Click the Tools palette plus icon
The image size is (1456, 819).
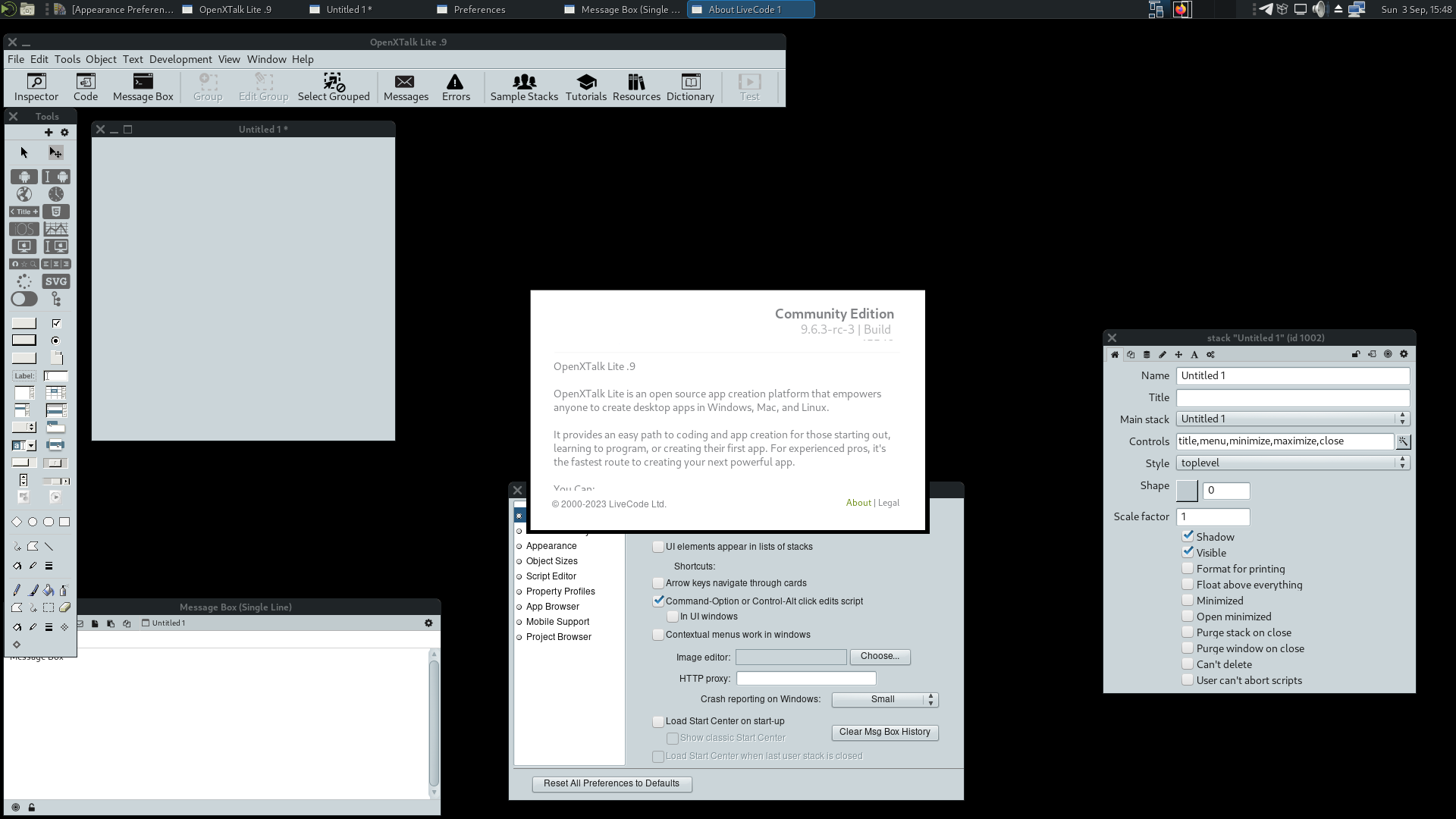coord(49,133)
